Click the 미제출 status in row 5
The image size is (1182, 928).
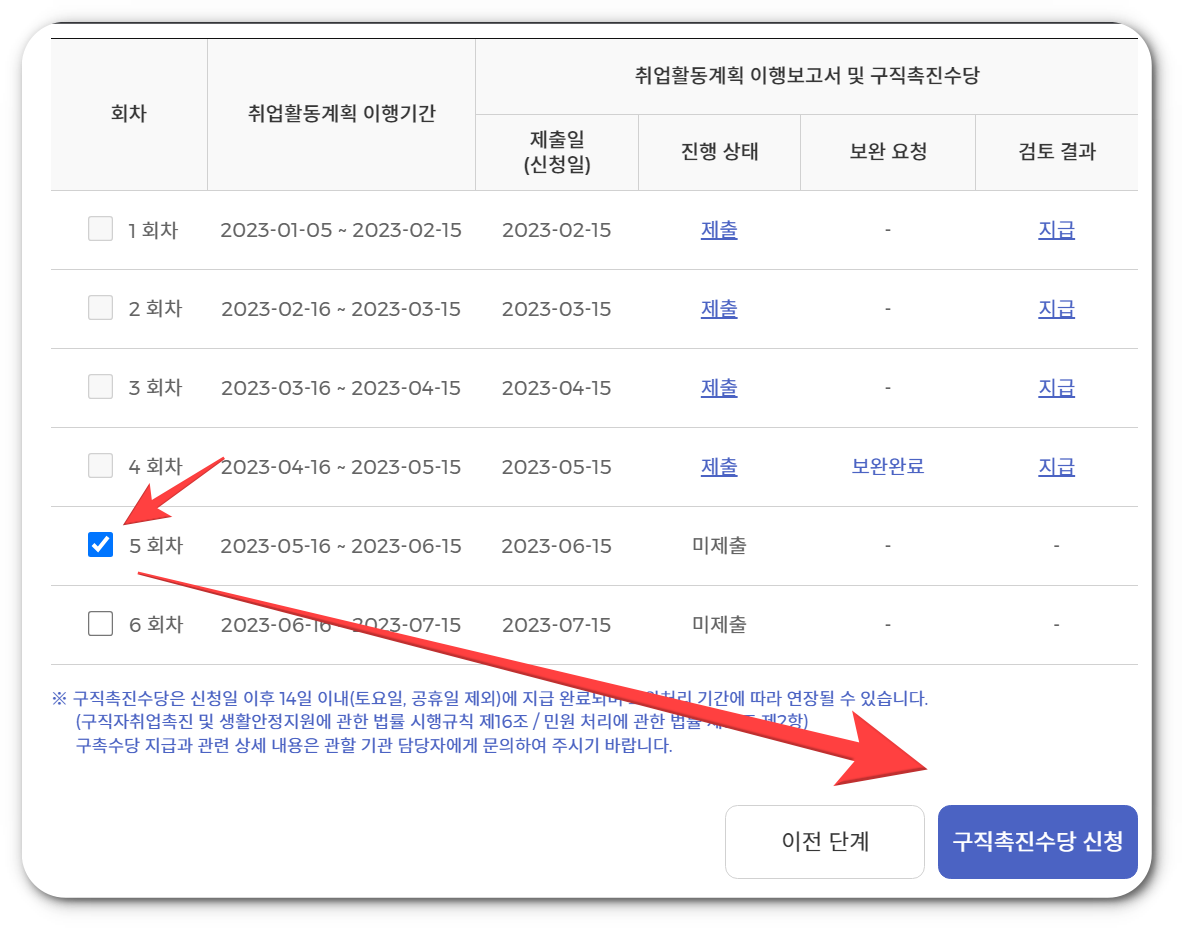pyautogui.click(x=719, y=545)
